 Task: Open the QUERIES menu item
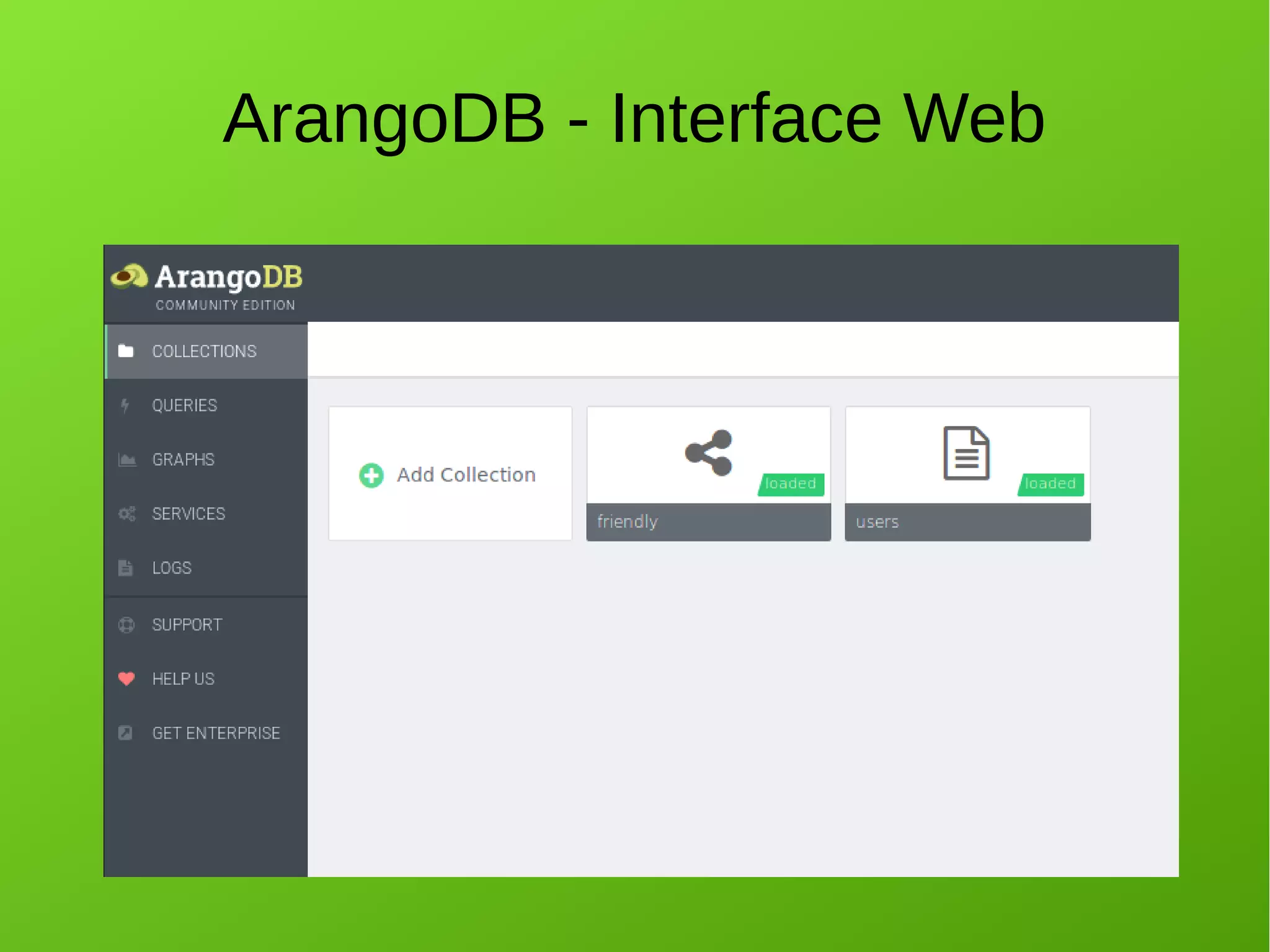[206, 406]
